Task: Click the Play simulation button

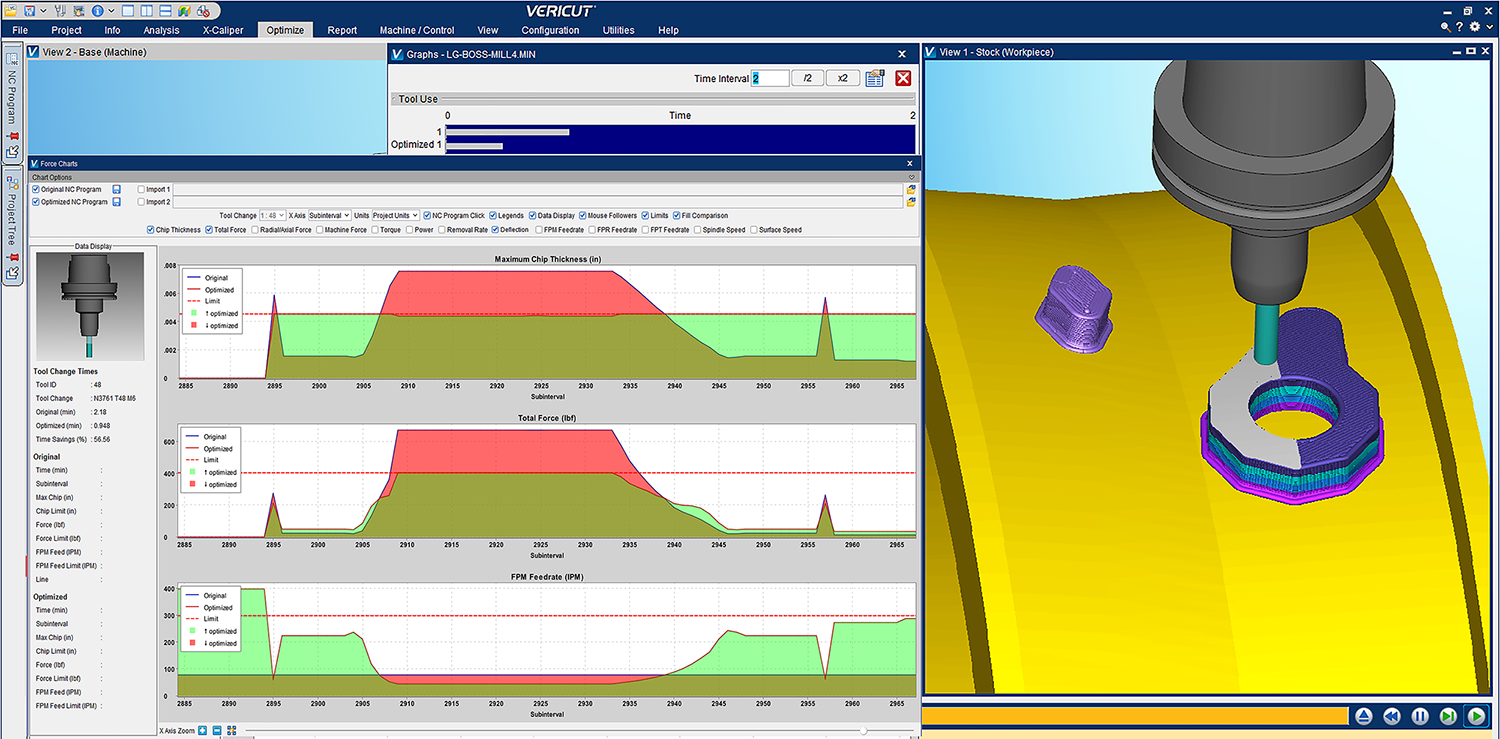Action: [1475, 716]
